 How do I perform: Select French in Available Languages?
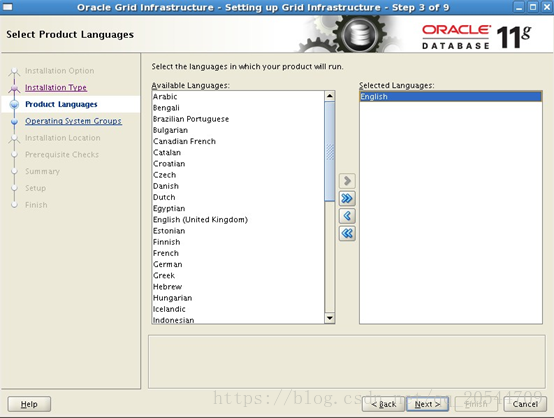(238, 253)
